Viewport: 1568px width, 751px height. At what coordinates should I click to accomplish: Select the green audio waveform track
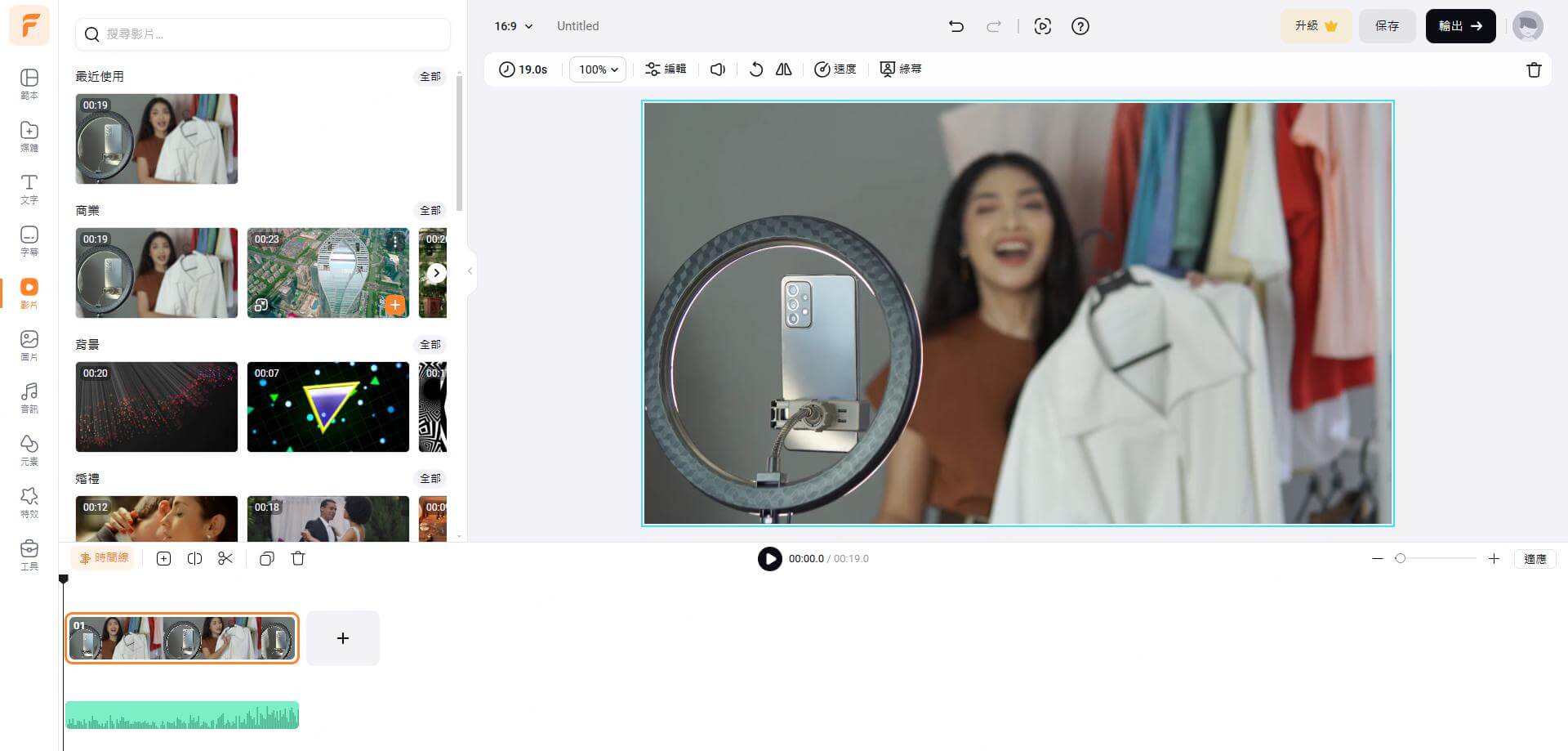point(182,715)
